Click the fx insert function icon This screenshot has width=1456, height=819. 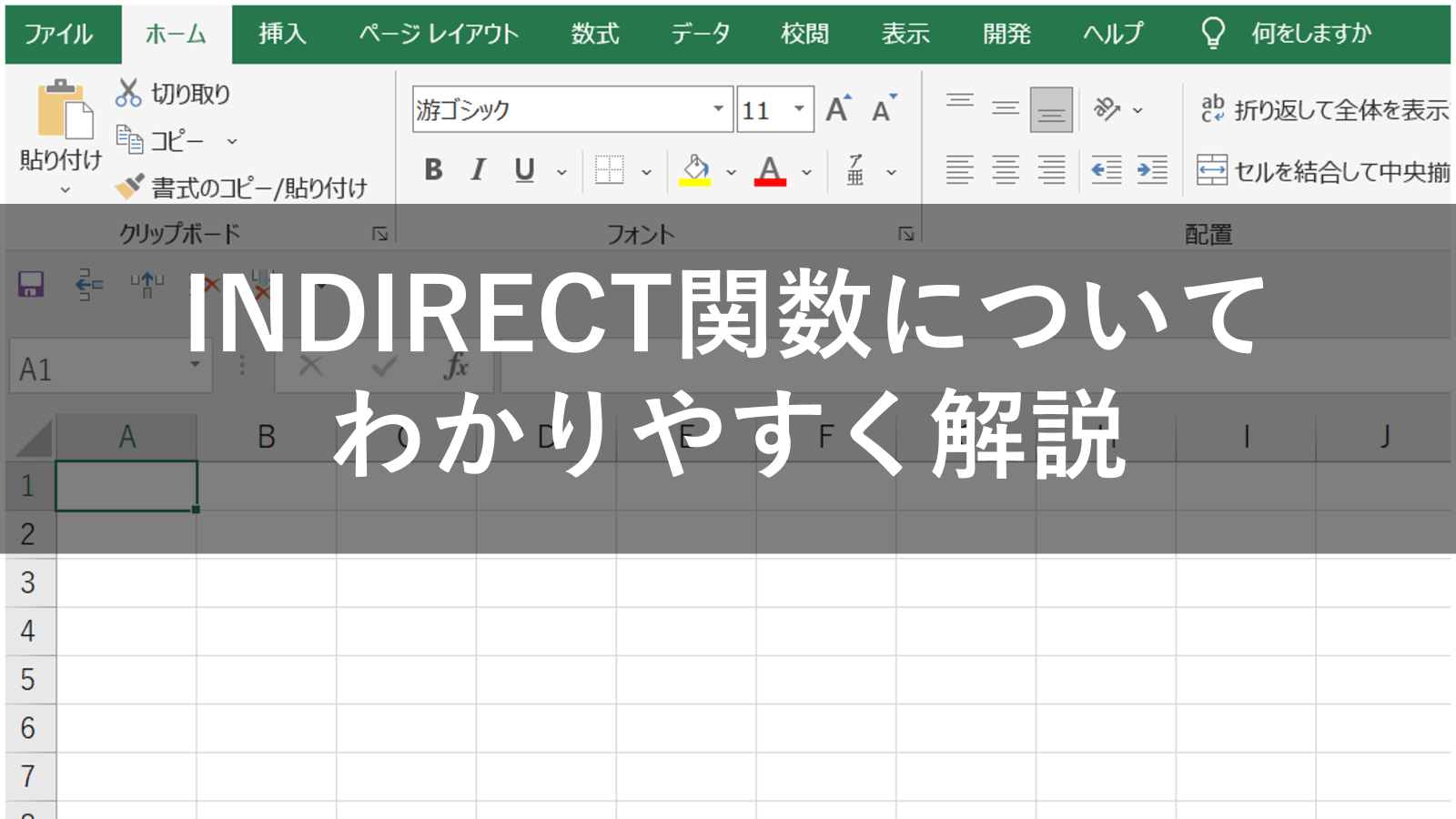457,367
